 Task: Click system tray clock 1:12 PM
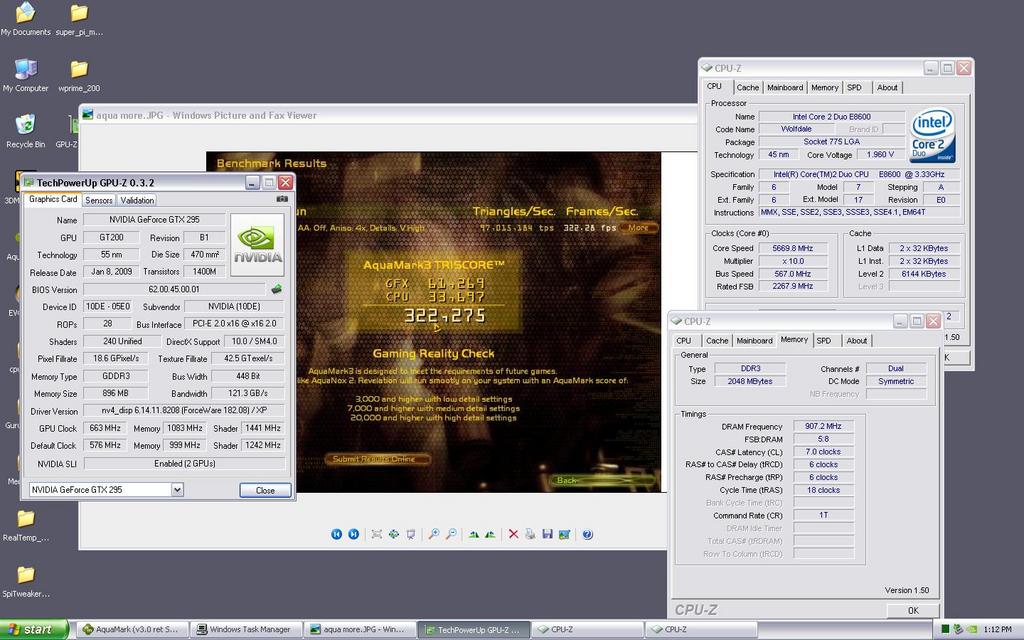tap(997, 630)
